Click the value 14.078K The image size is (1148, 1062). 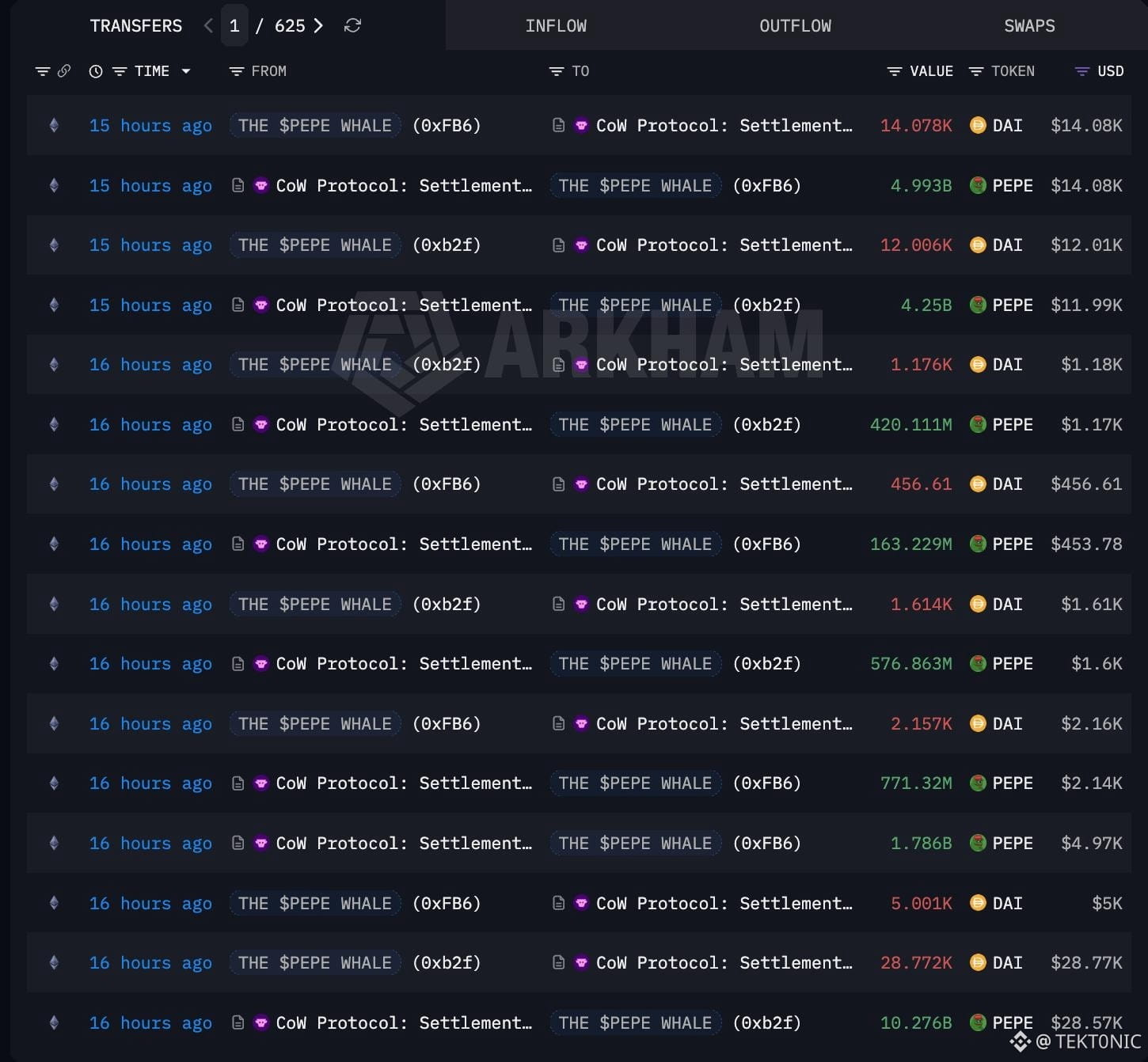click(x=916, y=125)
